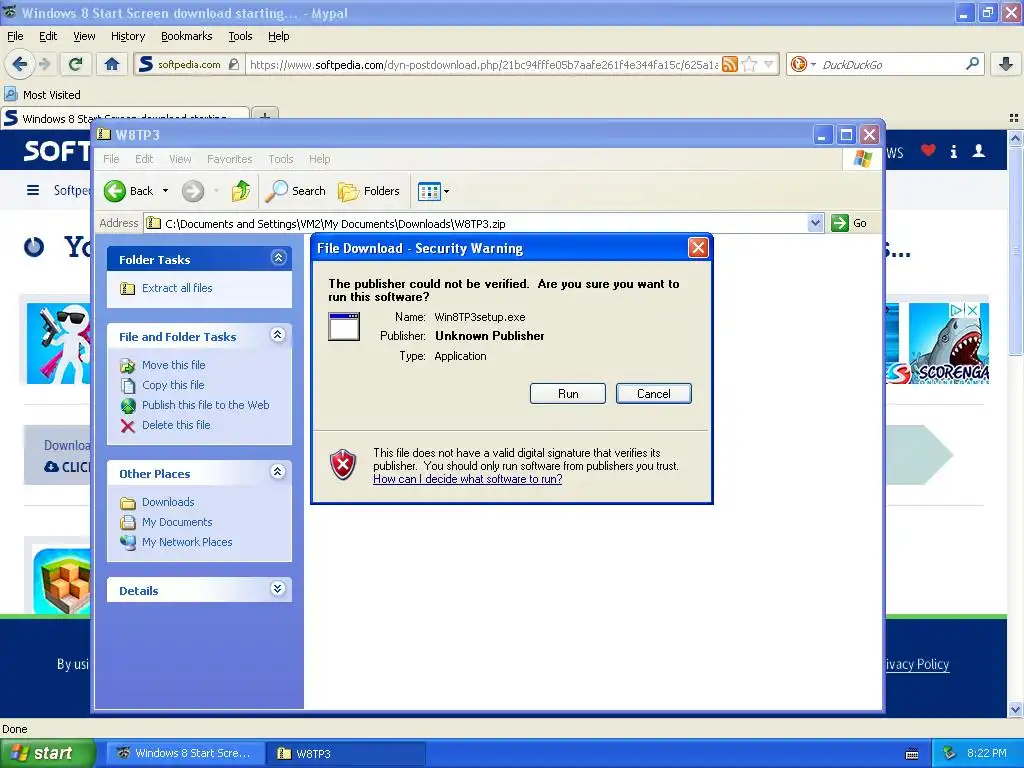Go Back in W8TP3 explorer window
The height and width of the screenshot is (768, 1024).
pyautogui.click(x=129, y=191)
